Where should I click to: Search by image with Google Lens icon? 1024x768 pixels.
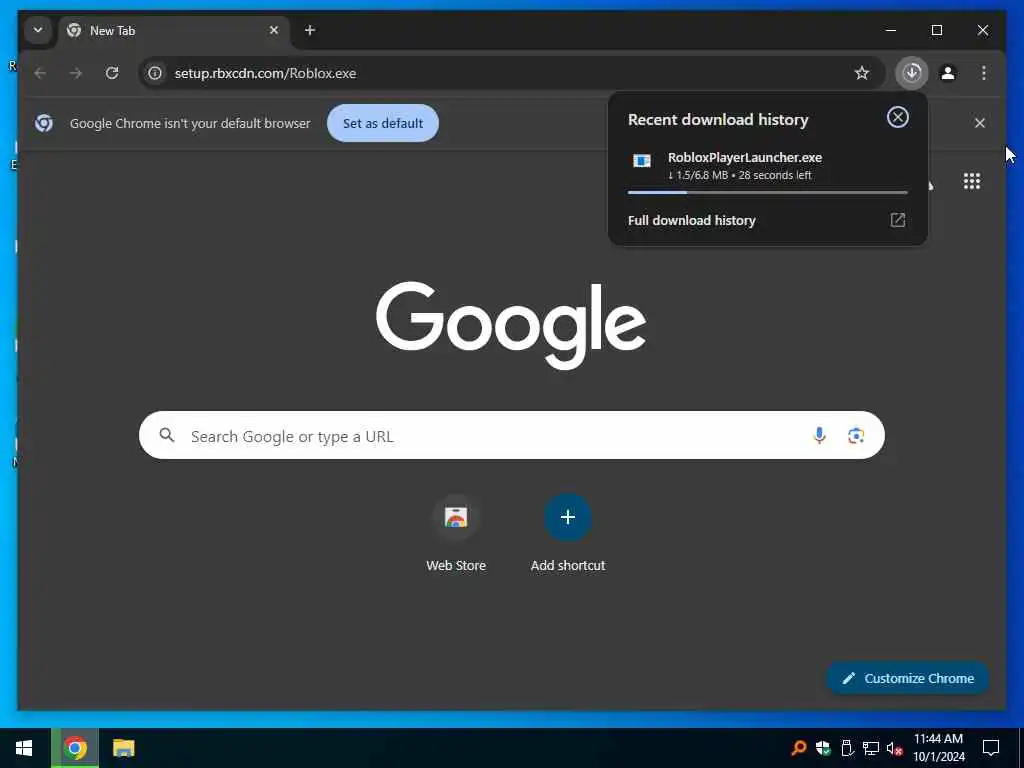pyautogui.click(x=856, y=436)
